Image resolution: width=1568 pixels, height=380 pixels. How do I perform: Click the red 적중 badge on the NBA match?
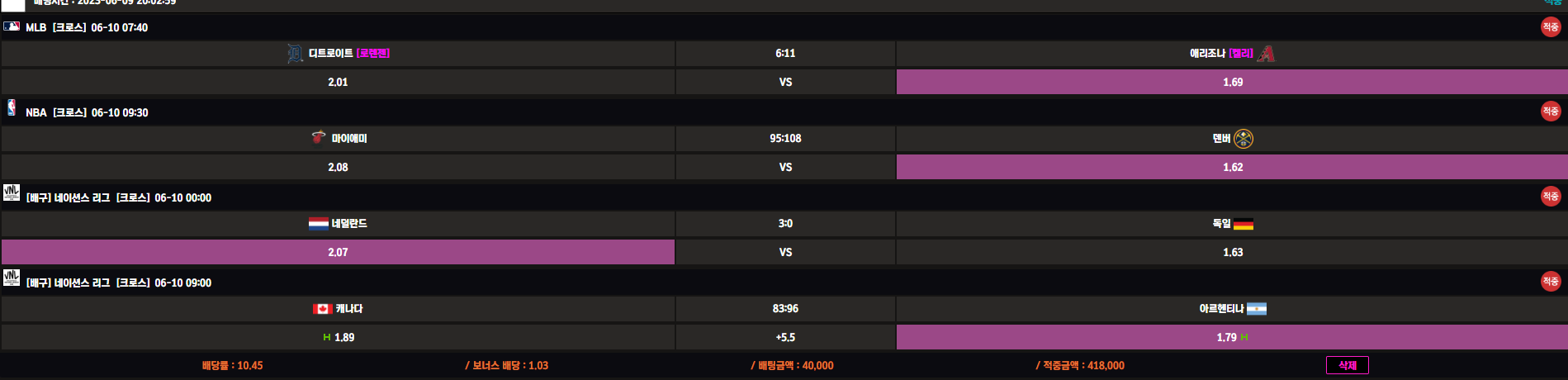click(1551, 112)
